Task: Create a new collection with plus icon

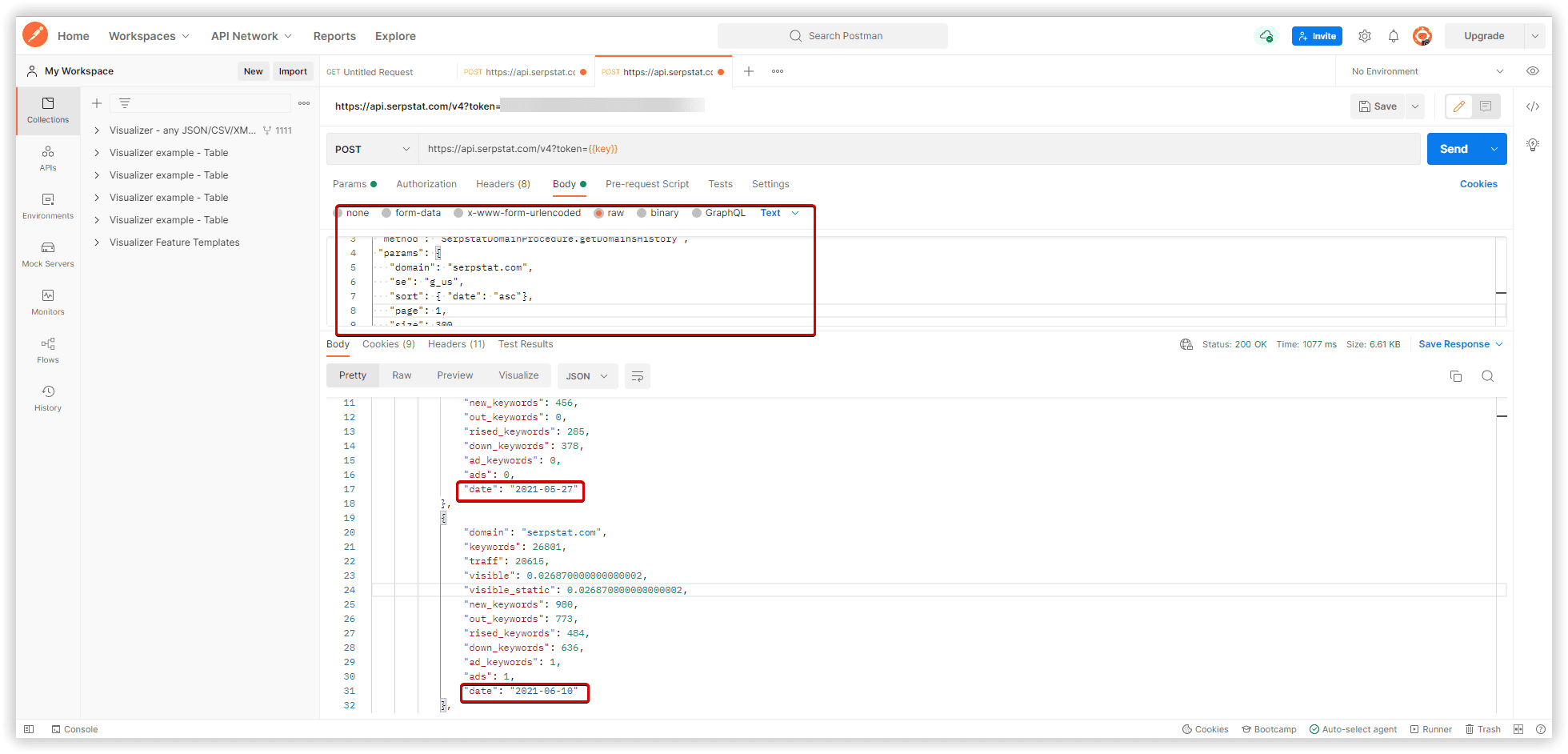Action: pos(97,103)
